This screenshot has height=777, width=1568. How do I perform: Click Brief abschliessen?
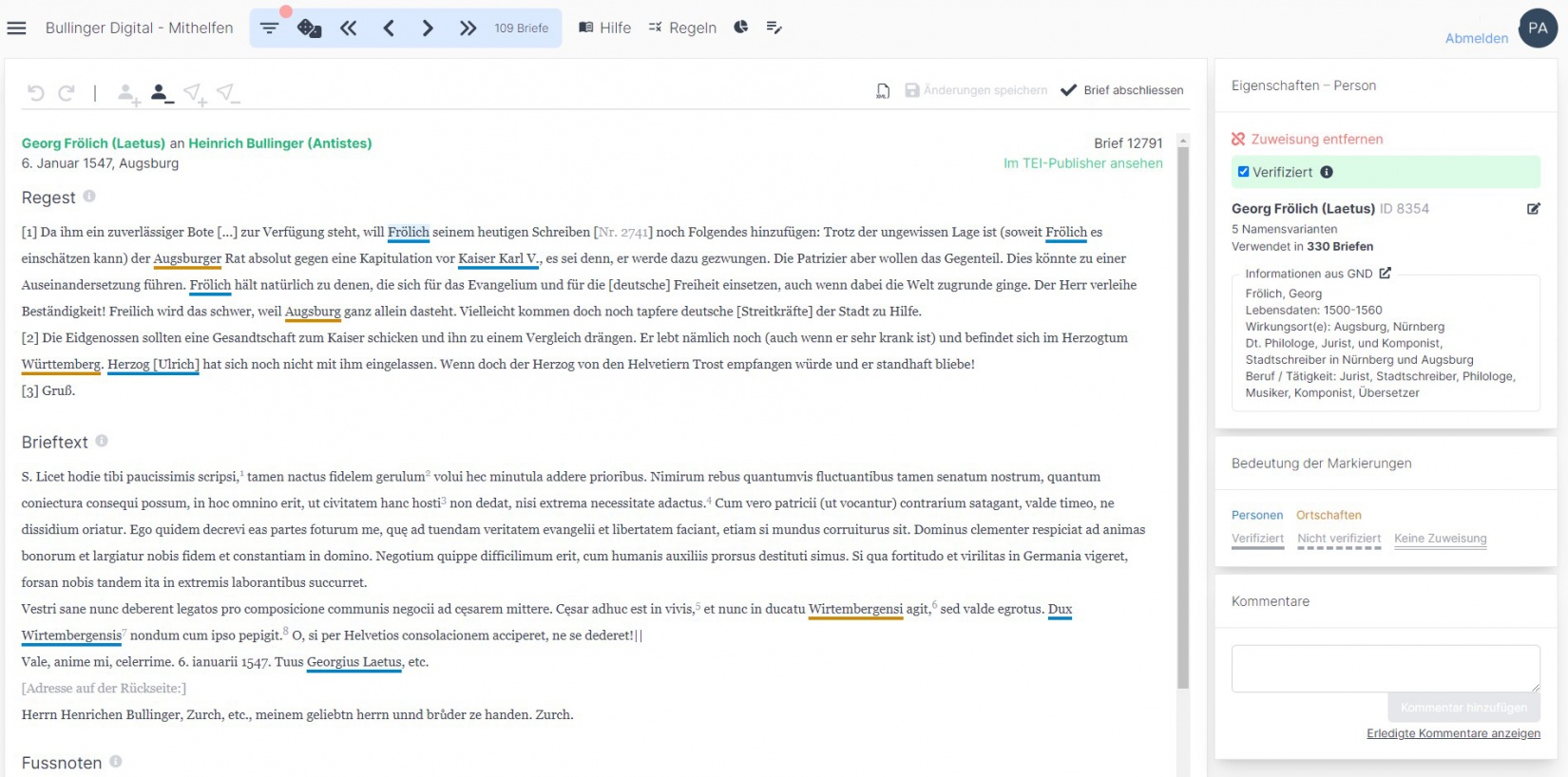point(1122,90)
